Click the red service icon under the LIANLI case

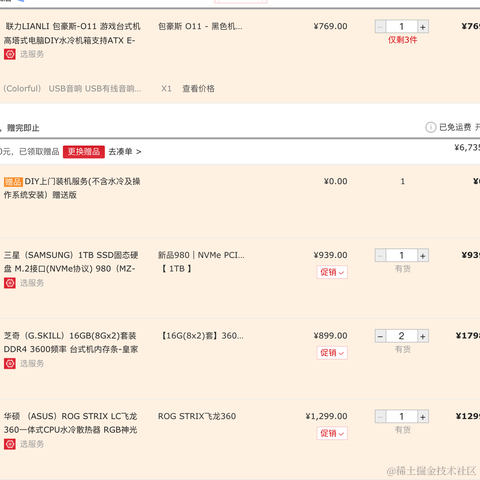tap(10, 54)
